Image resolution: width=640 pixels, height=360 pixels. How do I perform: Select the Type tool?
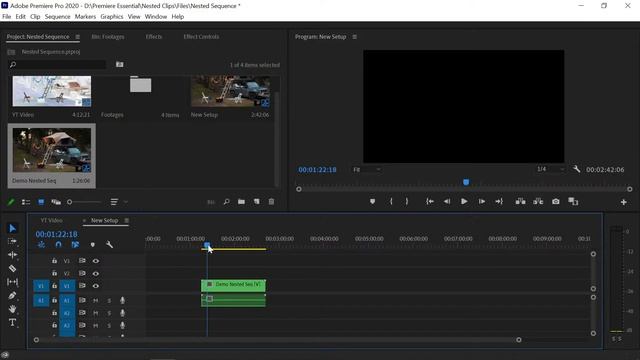tap(13, 322)
